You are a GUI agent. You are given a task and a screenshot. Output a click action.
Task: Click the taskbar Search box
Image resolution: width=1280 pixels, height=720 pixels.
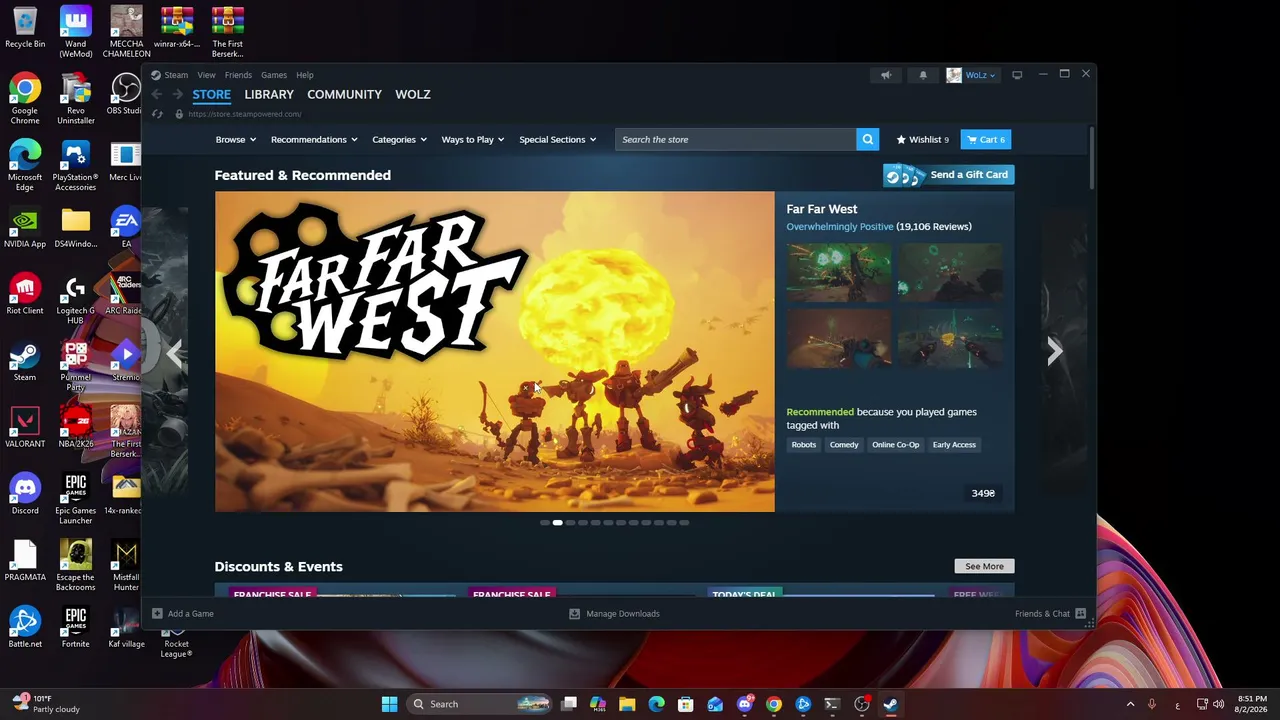click(x=480, y=704)
